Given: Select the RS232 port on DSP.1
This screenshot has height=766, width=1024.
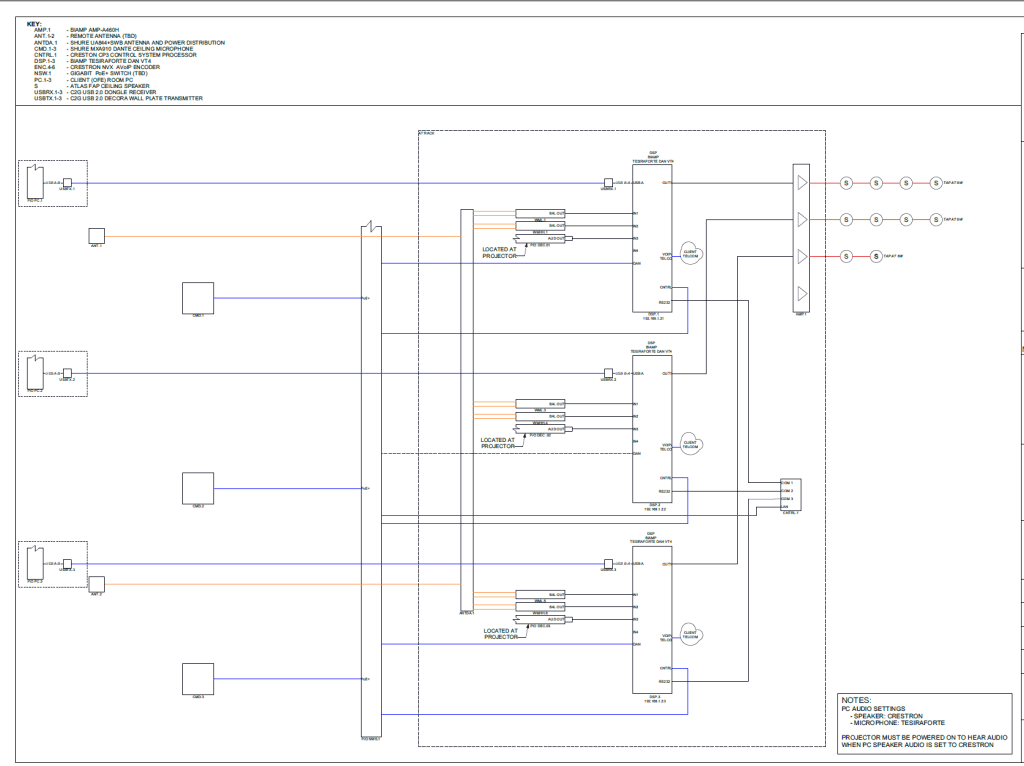Looking at the screenshot, I should [x=664, y=302].
